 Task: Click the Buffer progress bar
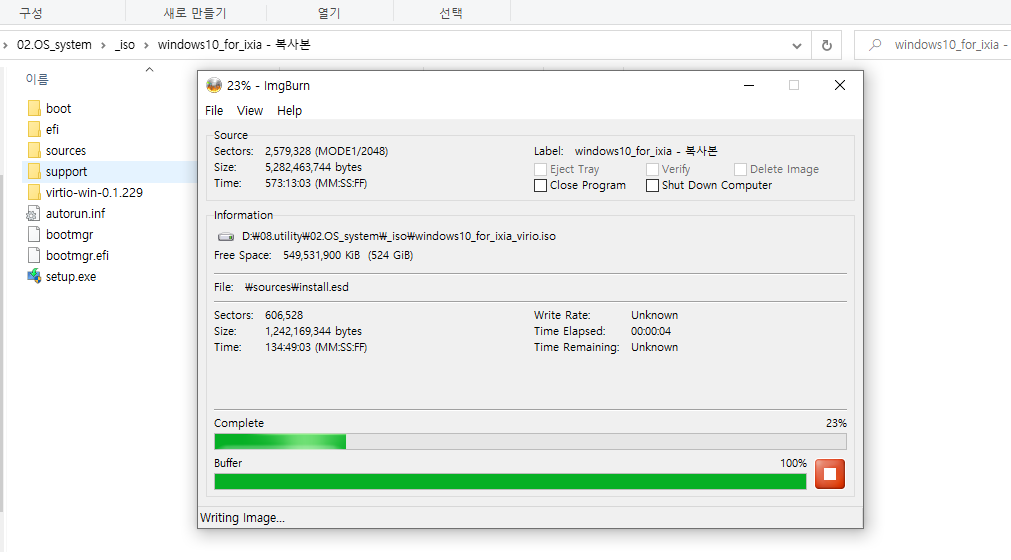[510, 481]
